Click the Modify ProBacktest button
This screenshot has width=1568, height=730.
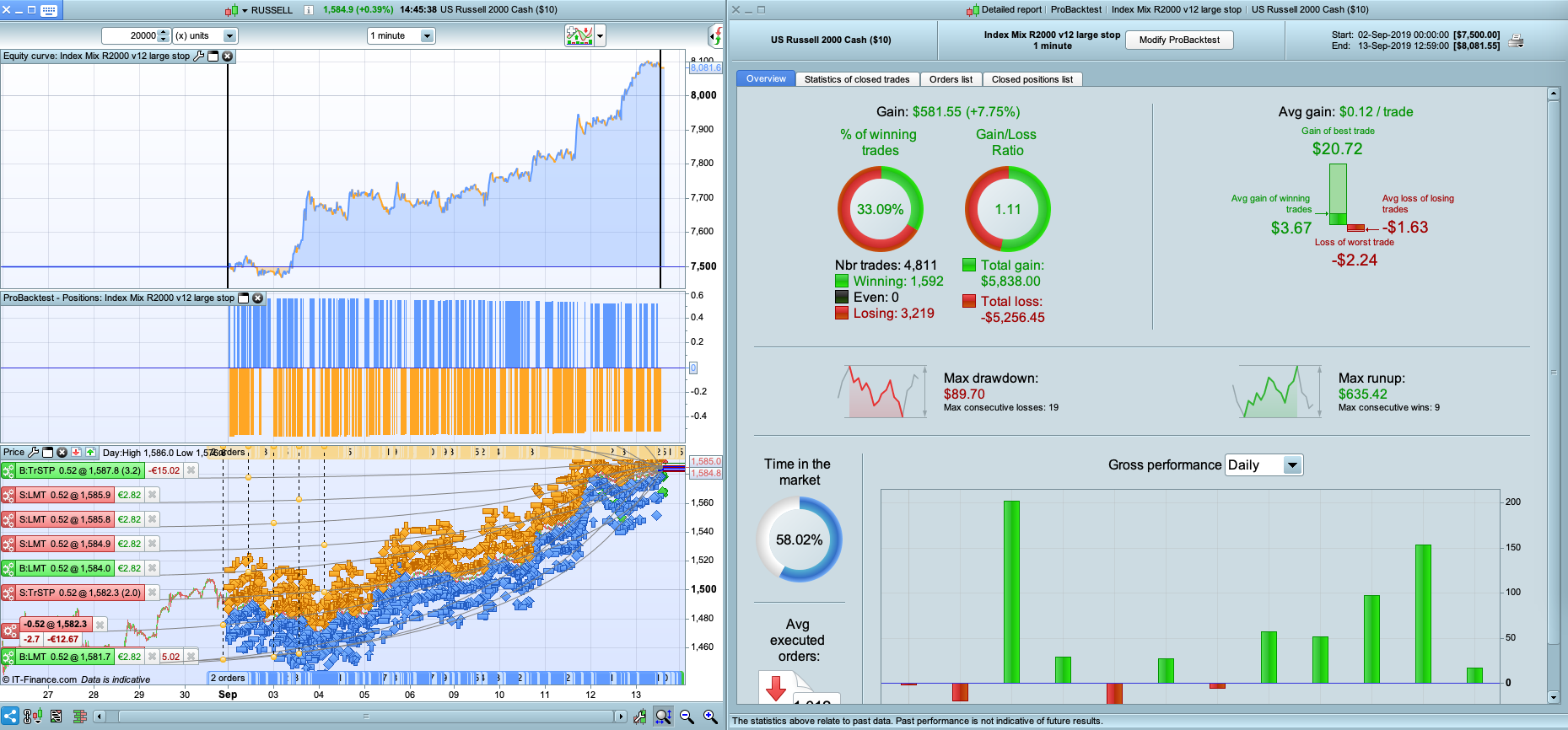[x=1179, y=40]
